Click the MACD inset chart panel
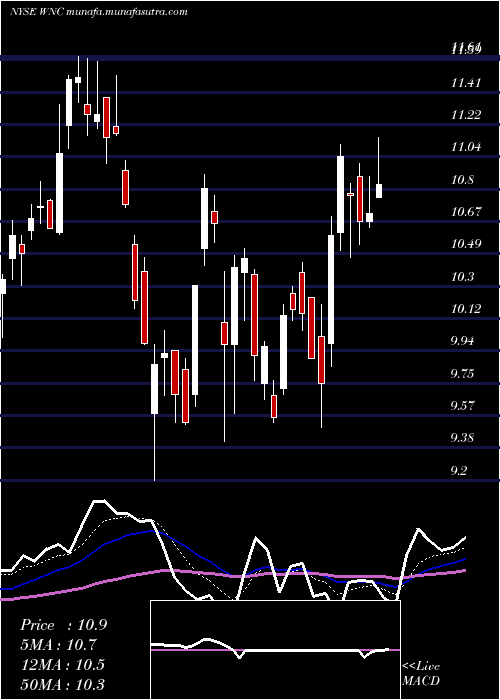The width and height of the screenshot is (500, 700). click(275, 650)
